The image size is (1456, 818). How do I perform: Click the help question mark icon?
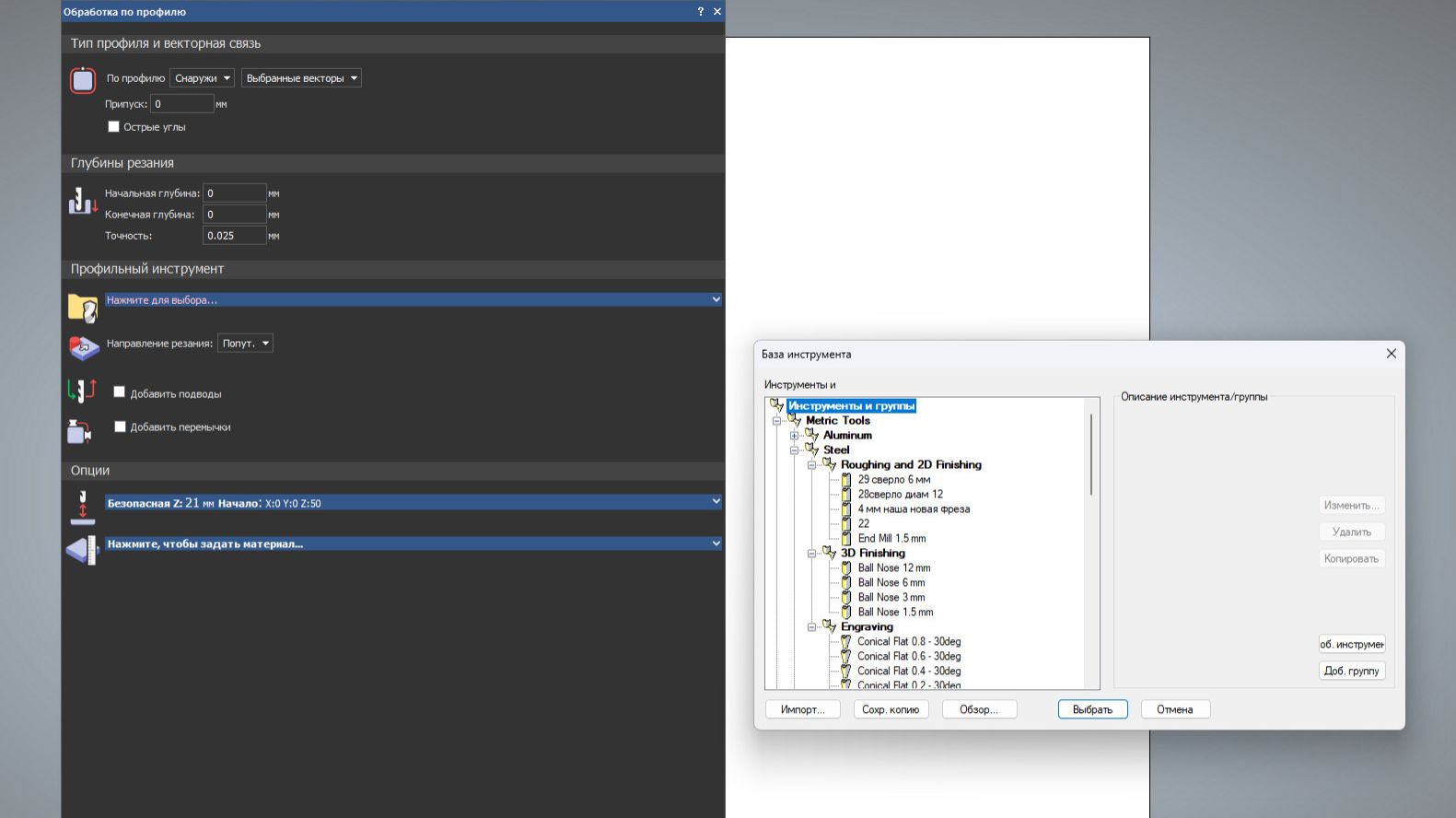pyautogui.click(x=701, y=12)
